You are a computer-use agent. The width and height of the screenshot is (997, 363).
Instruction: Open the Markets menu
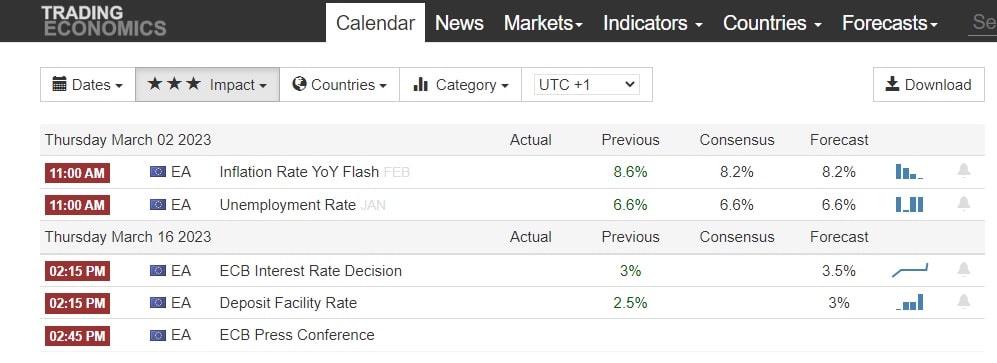[x=543, y=23]
